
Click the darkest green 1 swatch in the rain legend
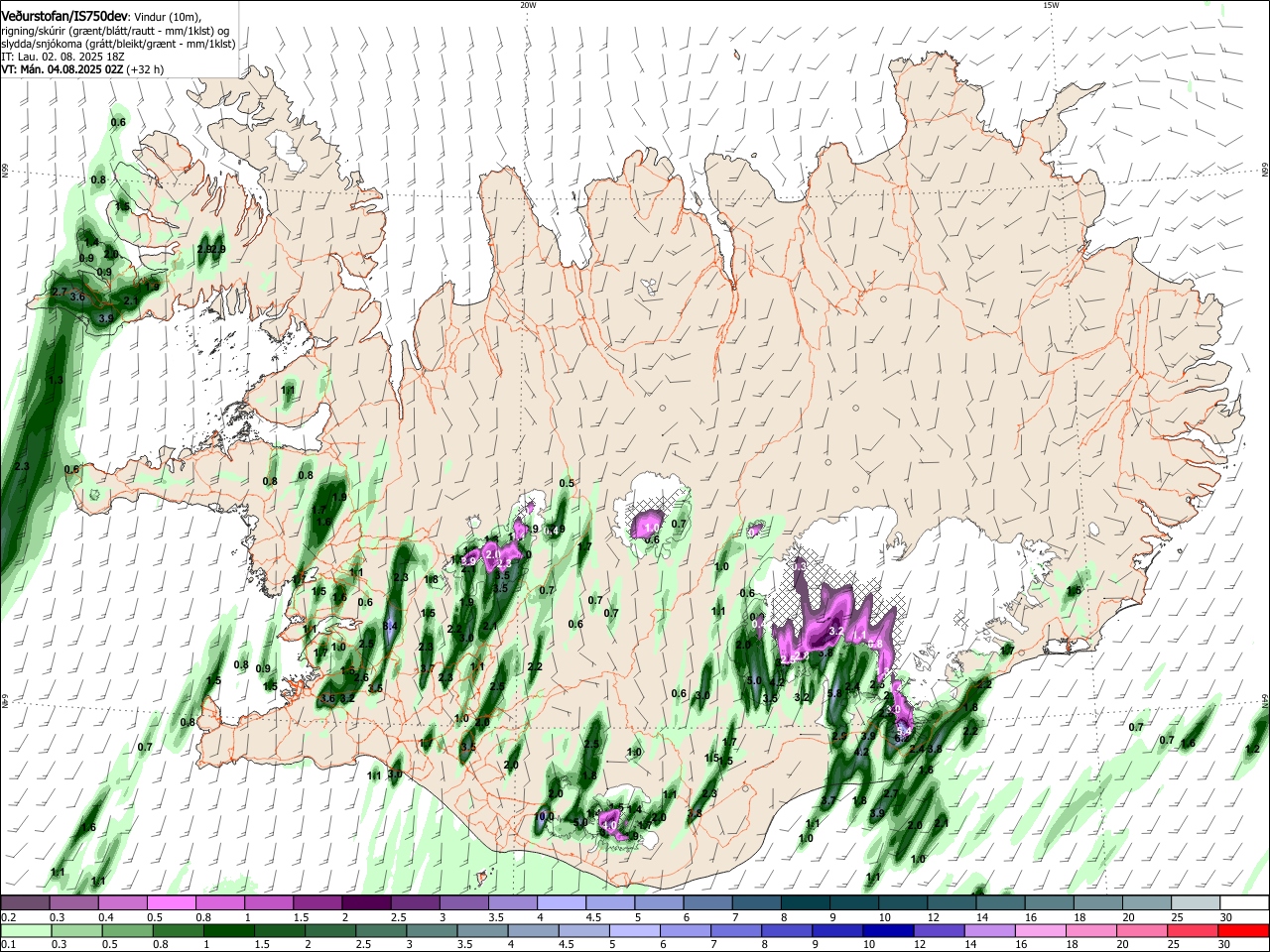coord(228,930)
